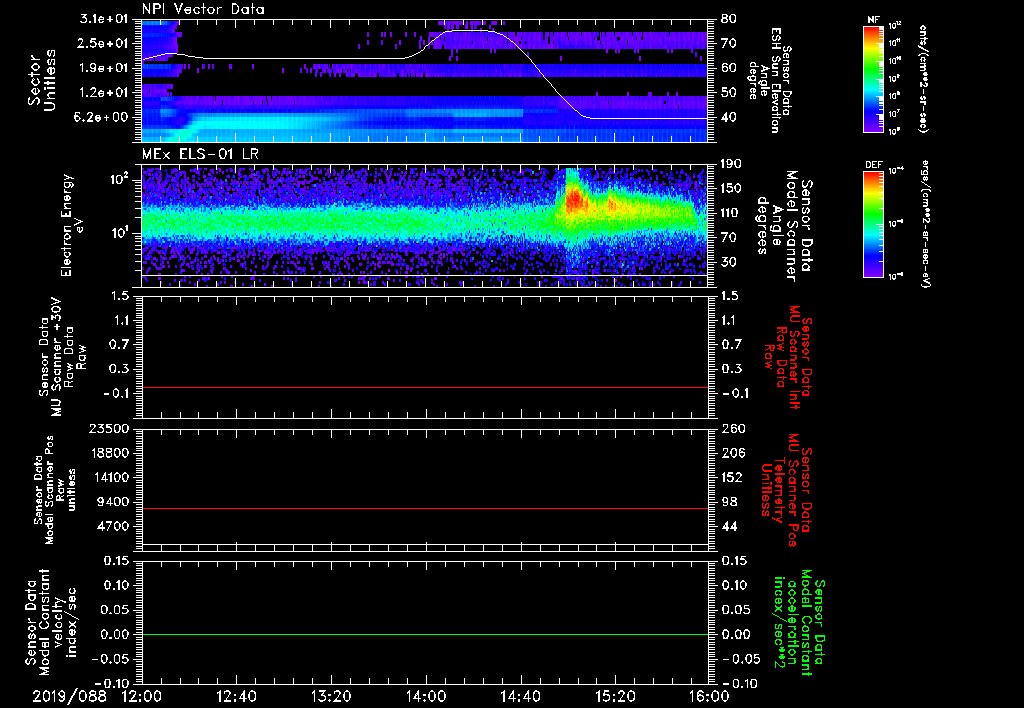Click the "12:00" time tick label

(x=142, y=697)
